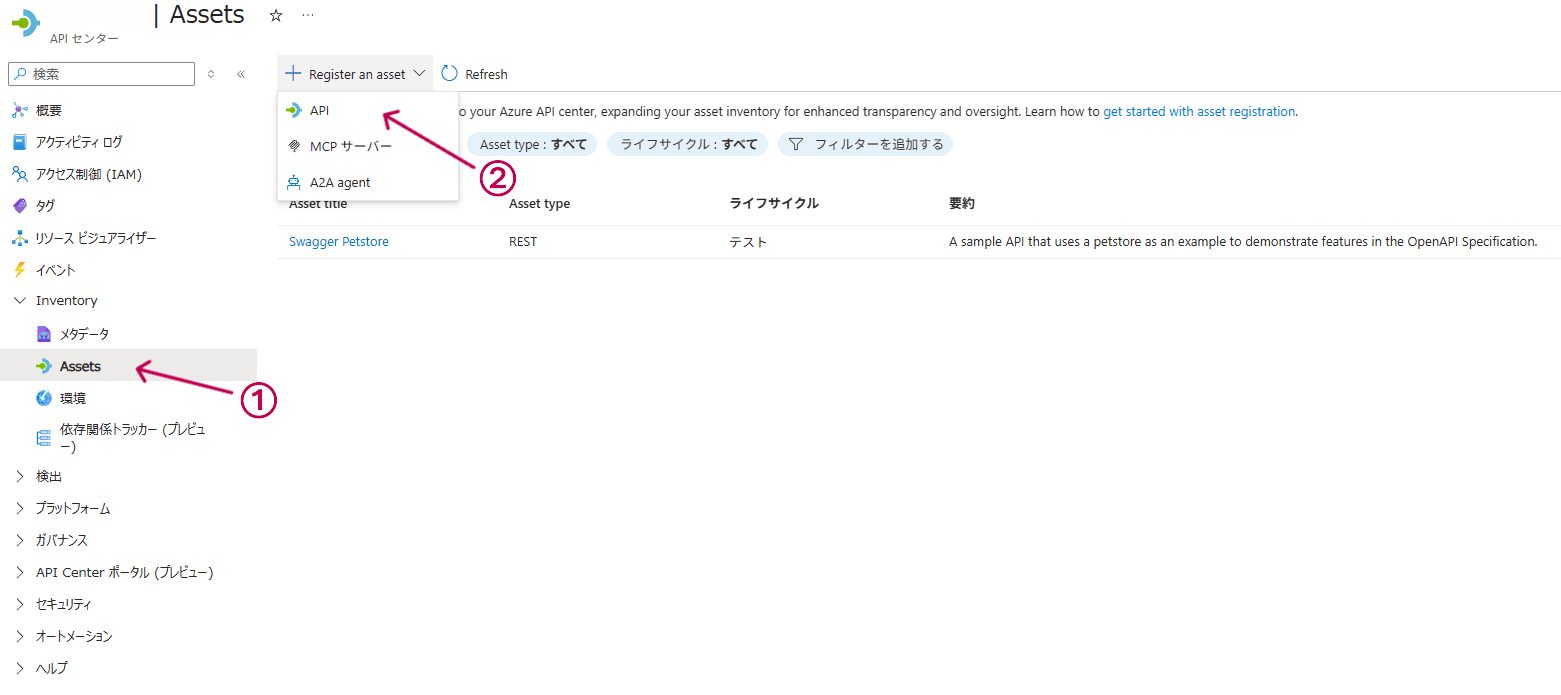Screen dimensions: 1561x695
Task: Click the get started with asset registration link
Action: point(1199,111)
